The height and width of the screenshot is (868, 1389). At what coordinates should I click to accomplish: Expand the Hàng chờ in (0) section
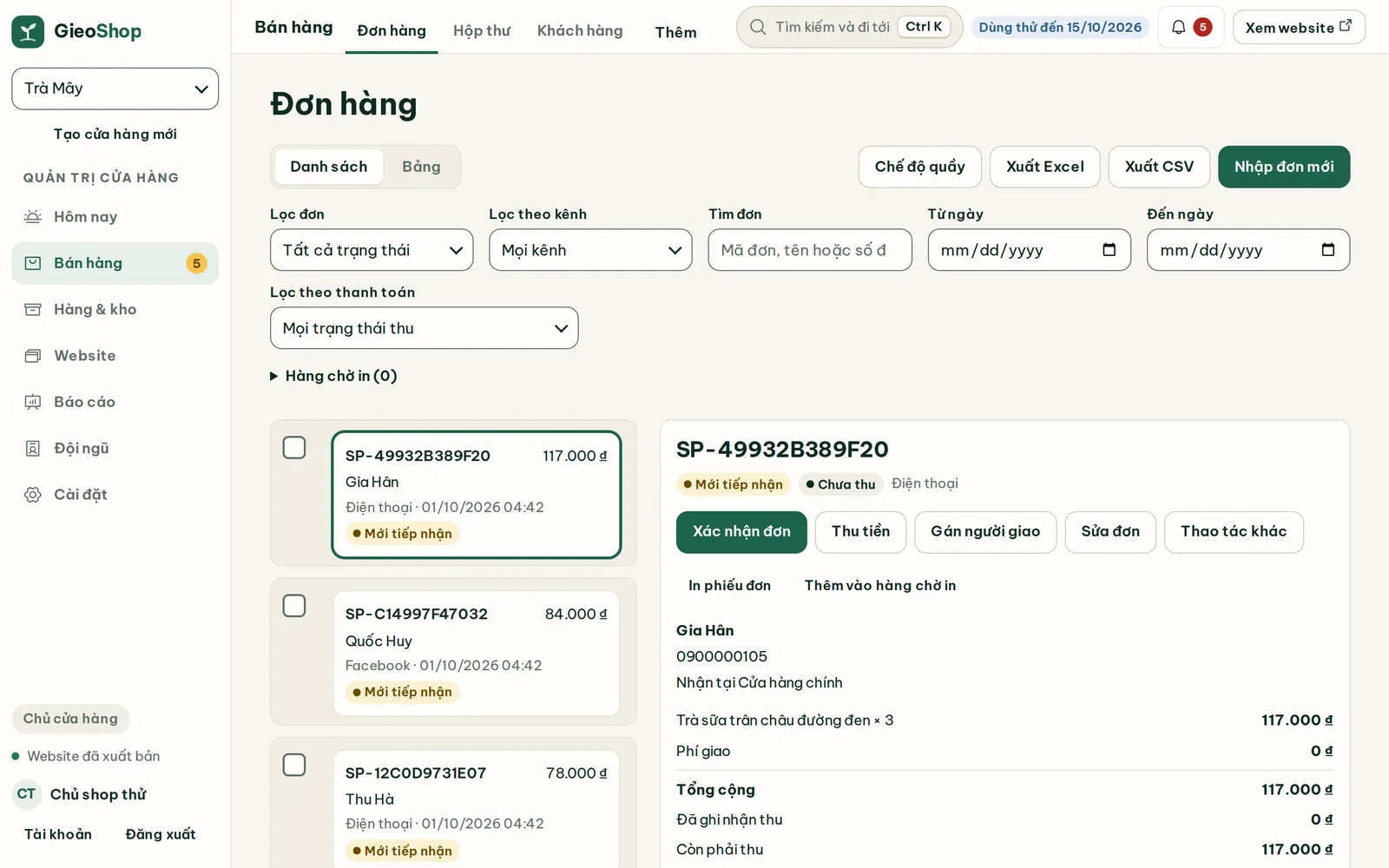point(333,376)
